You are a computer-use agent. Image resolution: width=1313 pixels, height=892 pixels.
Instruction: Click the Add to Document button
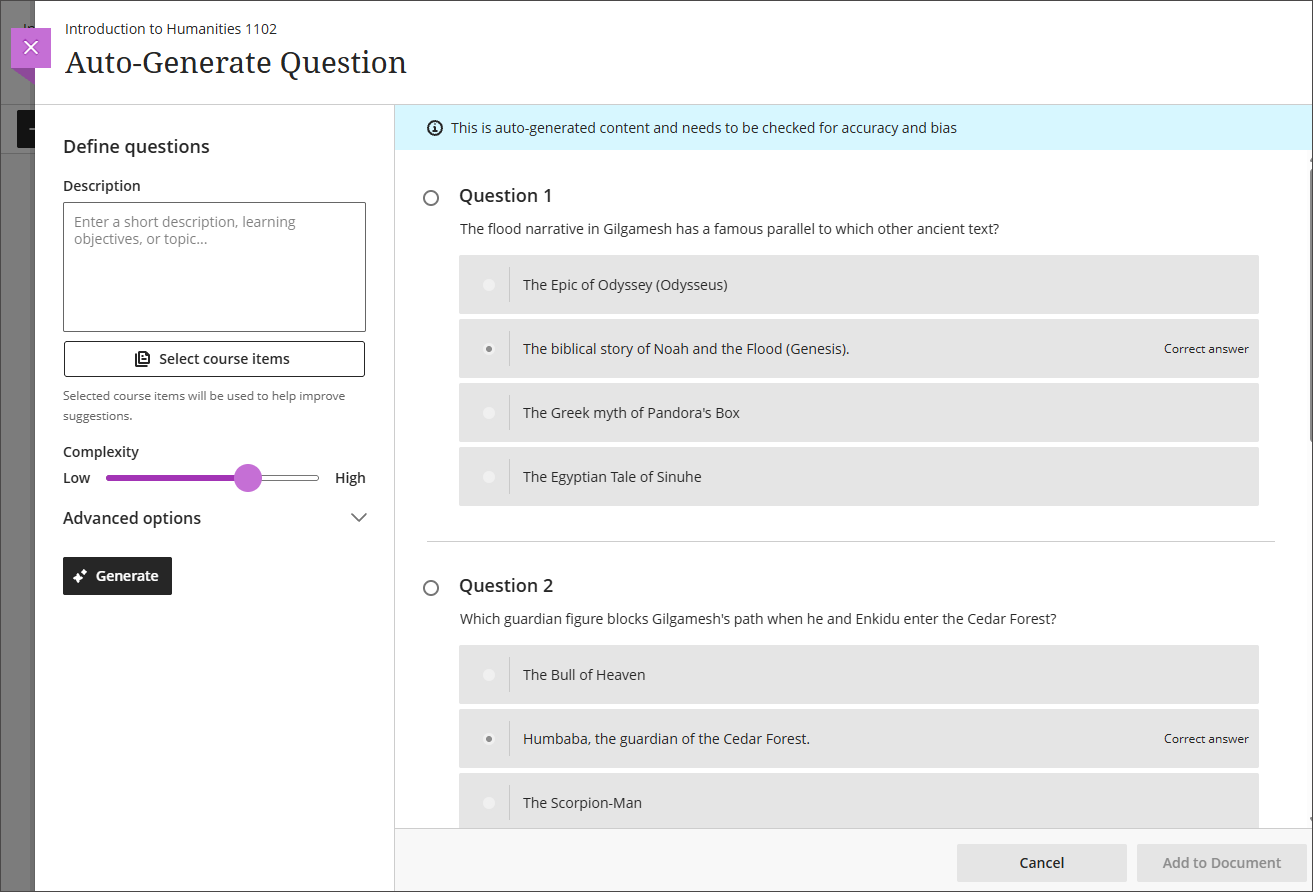1221,862
